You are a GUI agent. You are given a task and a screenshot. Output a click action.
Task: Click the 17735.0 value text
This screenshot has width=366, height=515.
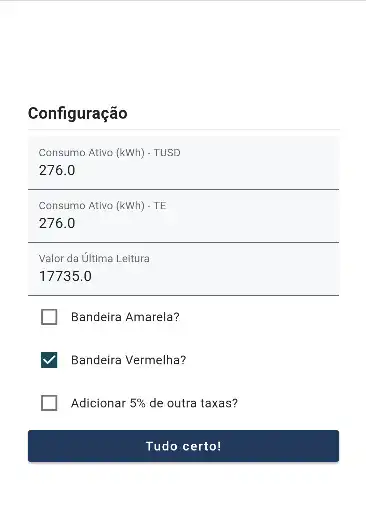[x=65, y=276]
